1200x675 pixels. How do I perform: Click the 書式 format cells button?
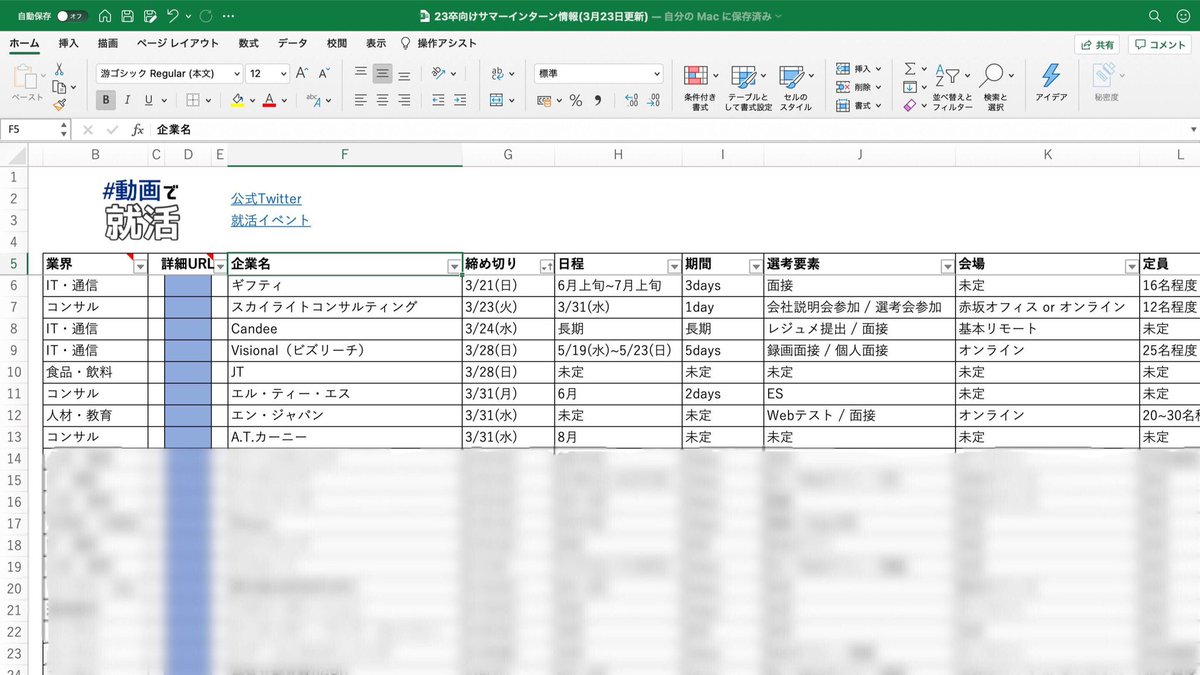pyautogui.click(x=859, y=105)
